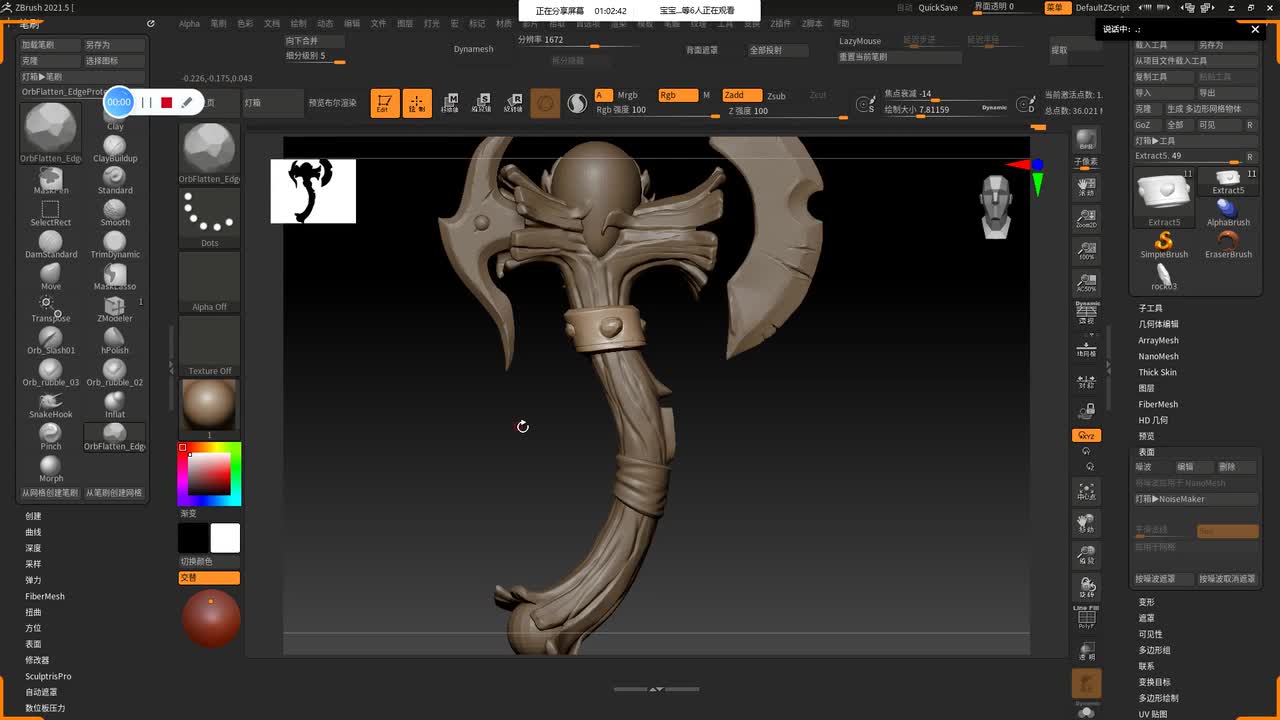The image size is (1280, 720).
Task: Toggle the Dynamic brush size setting
Action: [994, 107]
